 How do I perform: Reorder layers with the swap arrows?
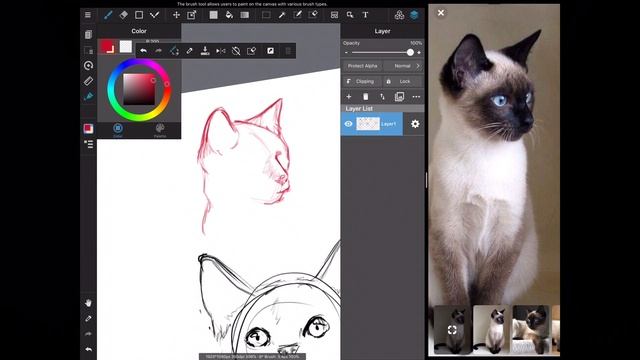click(382, 97)
